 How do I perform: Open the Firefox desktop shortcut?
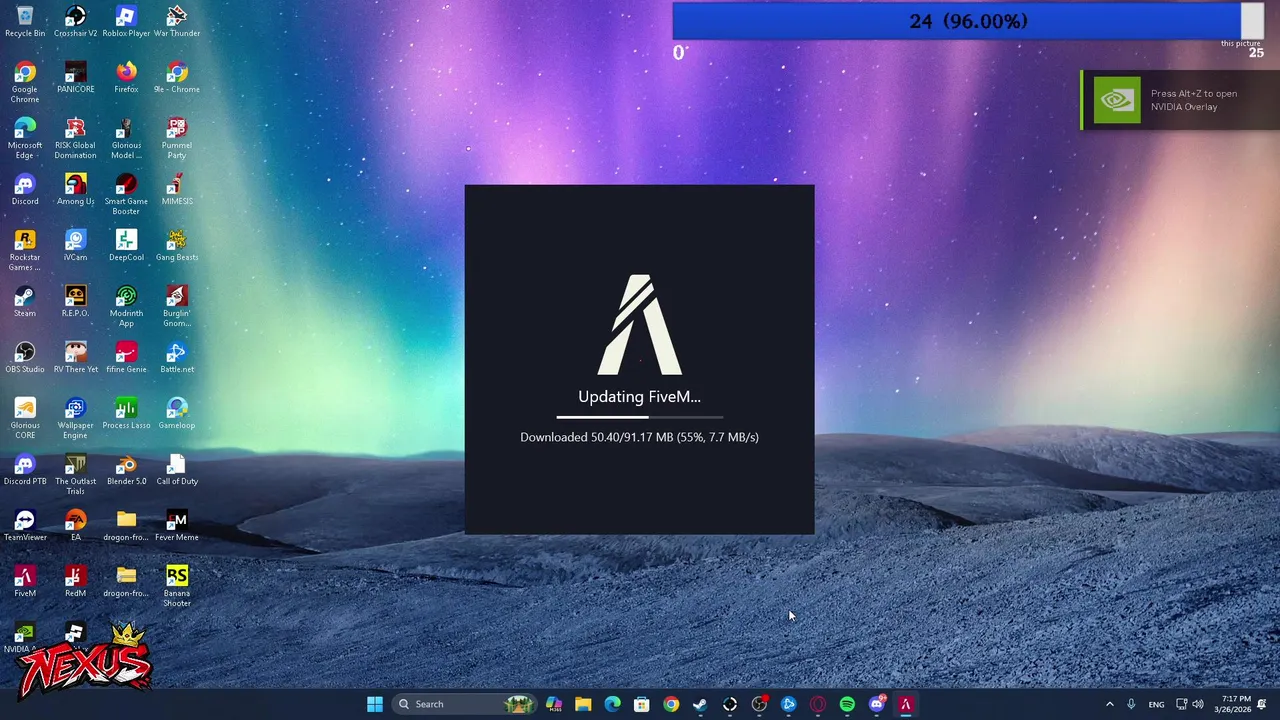pos(126,77)
